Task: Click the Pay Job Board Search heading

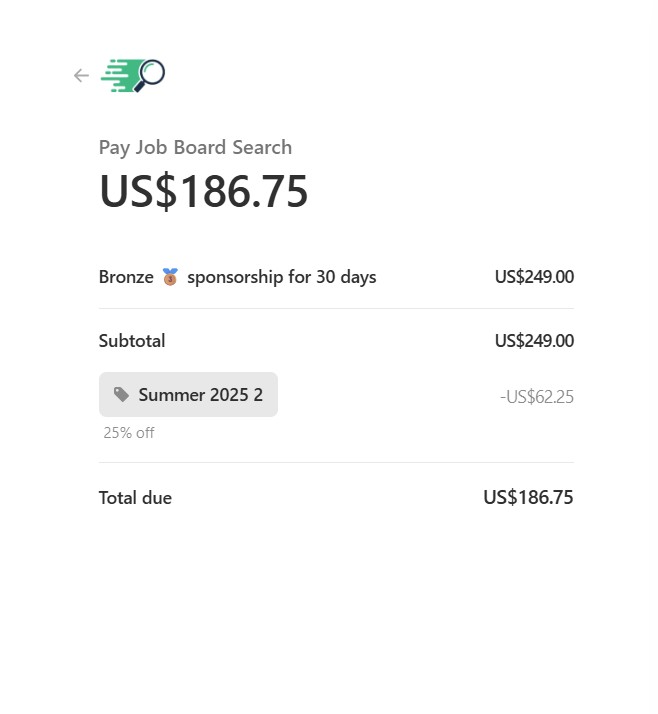Action: tap(195, 148)
